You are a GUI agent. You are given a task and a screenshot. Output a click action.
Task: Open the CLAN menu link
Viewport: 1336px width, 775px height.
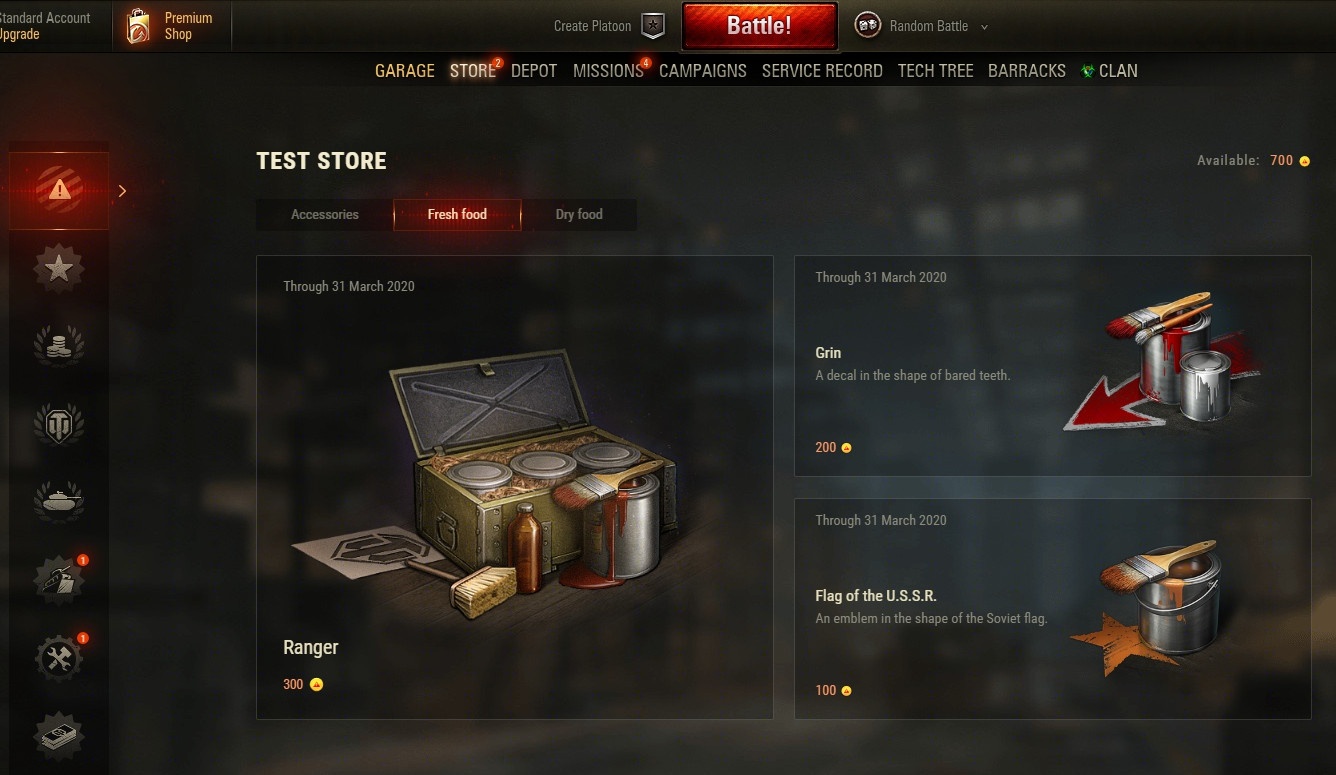[x=1109, y=71]
